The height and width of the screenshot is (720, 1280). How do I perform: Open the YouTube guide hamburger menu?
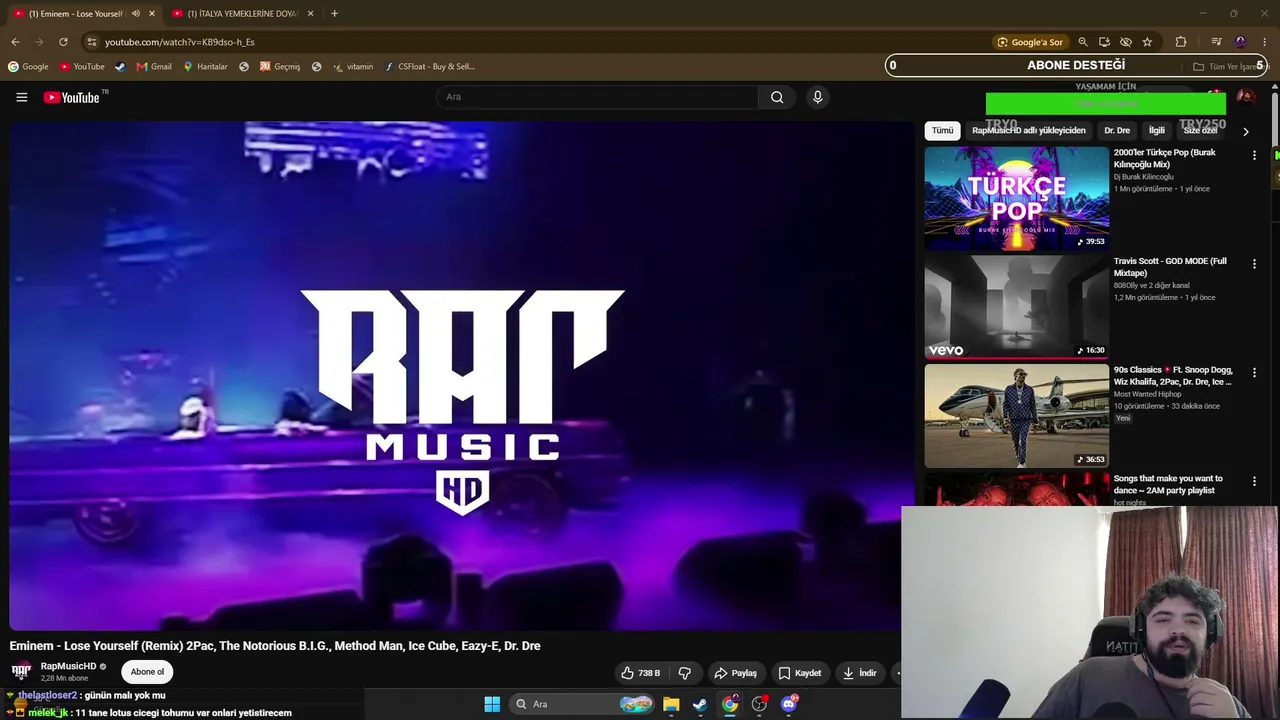21,97
